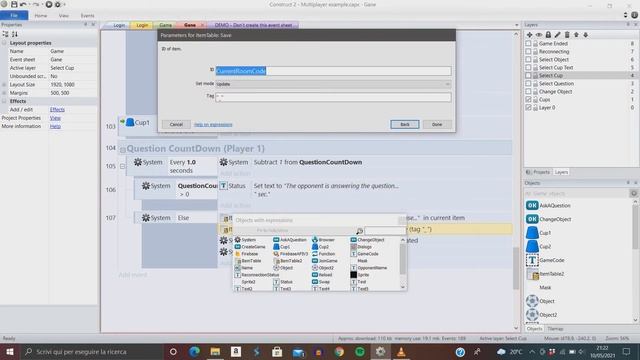
Task: Open Windows Start menu
Action: 9,352
